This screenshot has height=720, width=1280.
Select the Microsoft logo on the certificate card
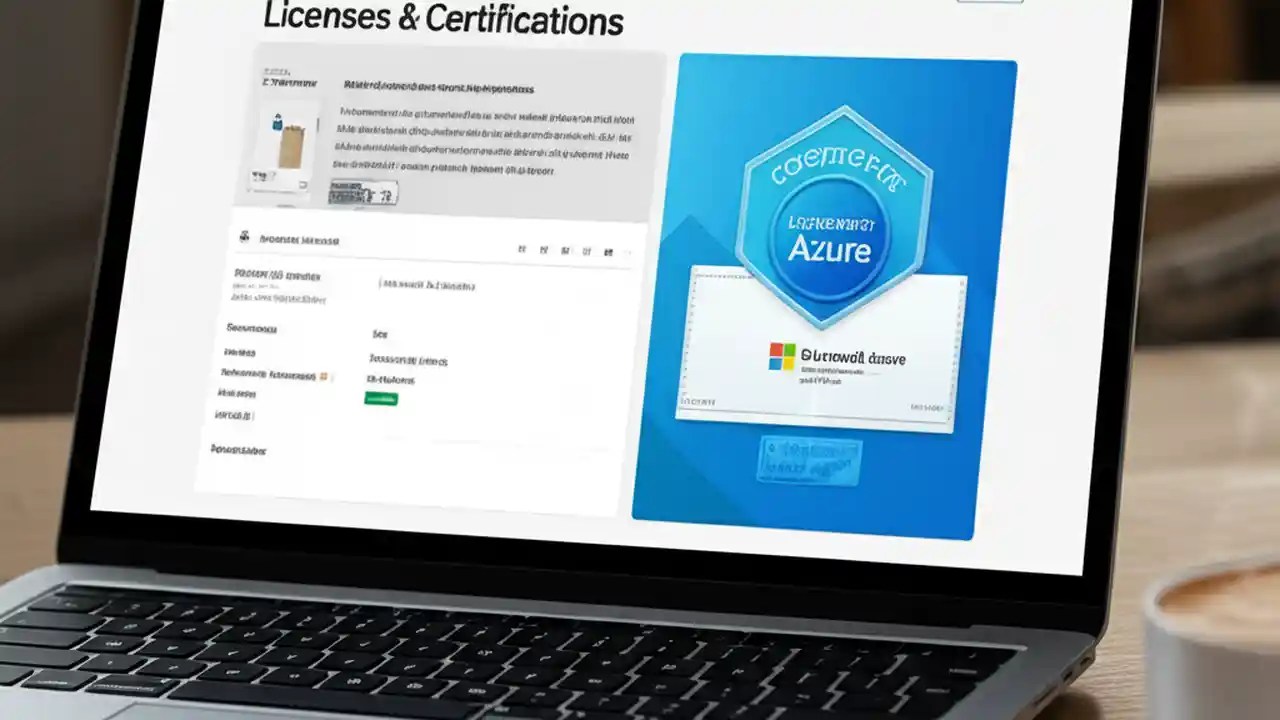pos(780,356)
